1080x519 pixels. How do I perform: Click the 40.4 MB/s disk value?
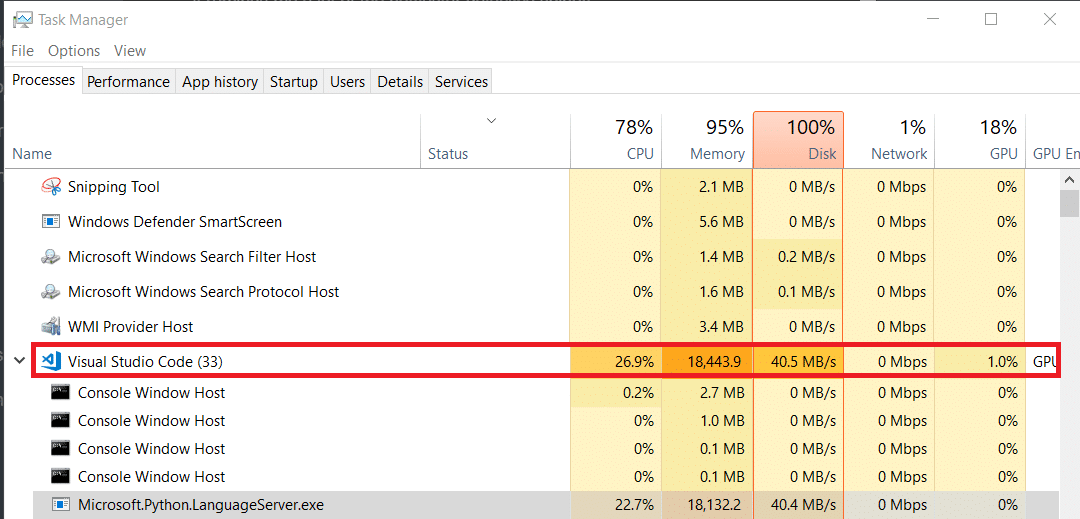(x=798, y=505)
